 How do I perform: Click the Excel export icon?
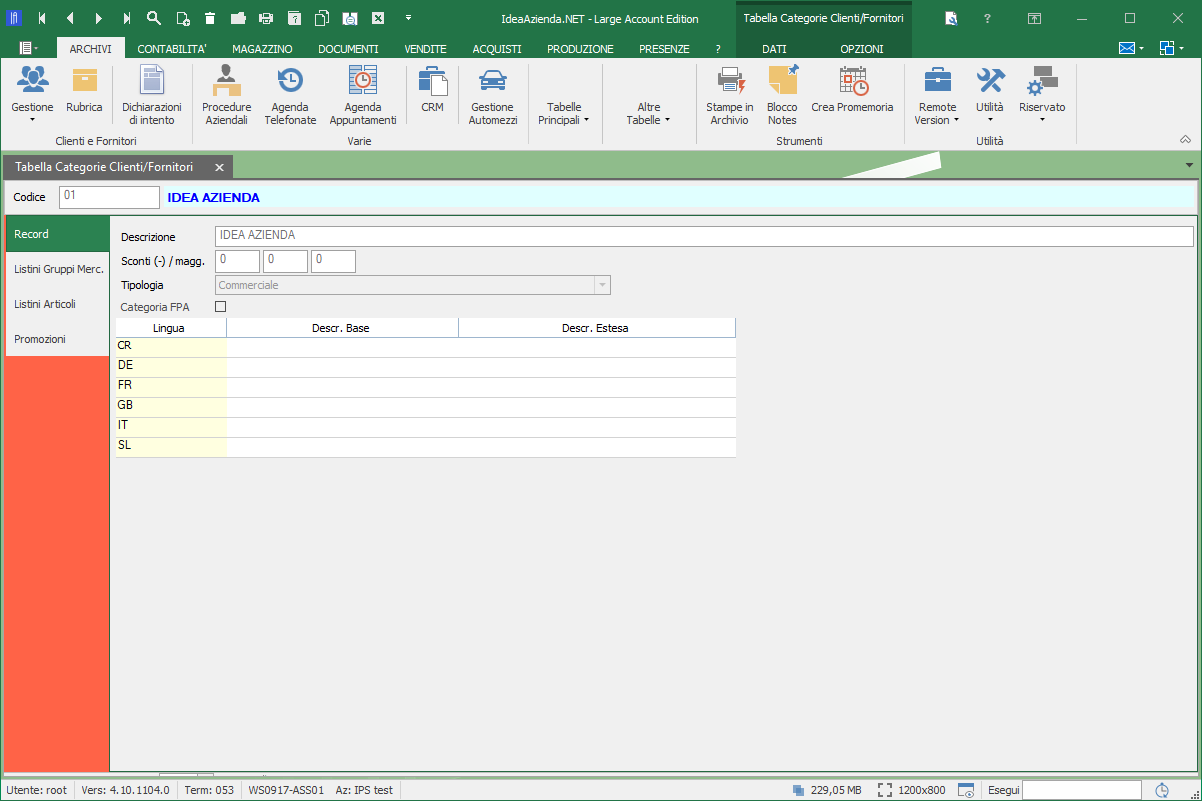[x=378, y=18]
